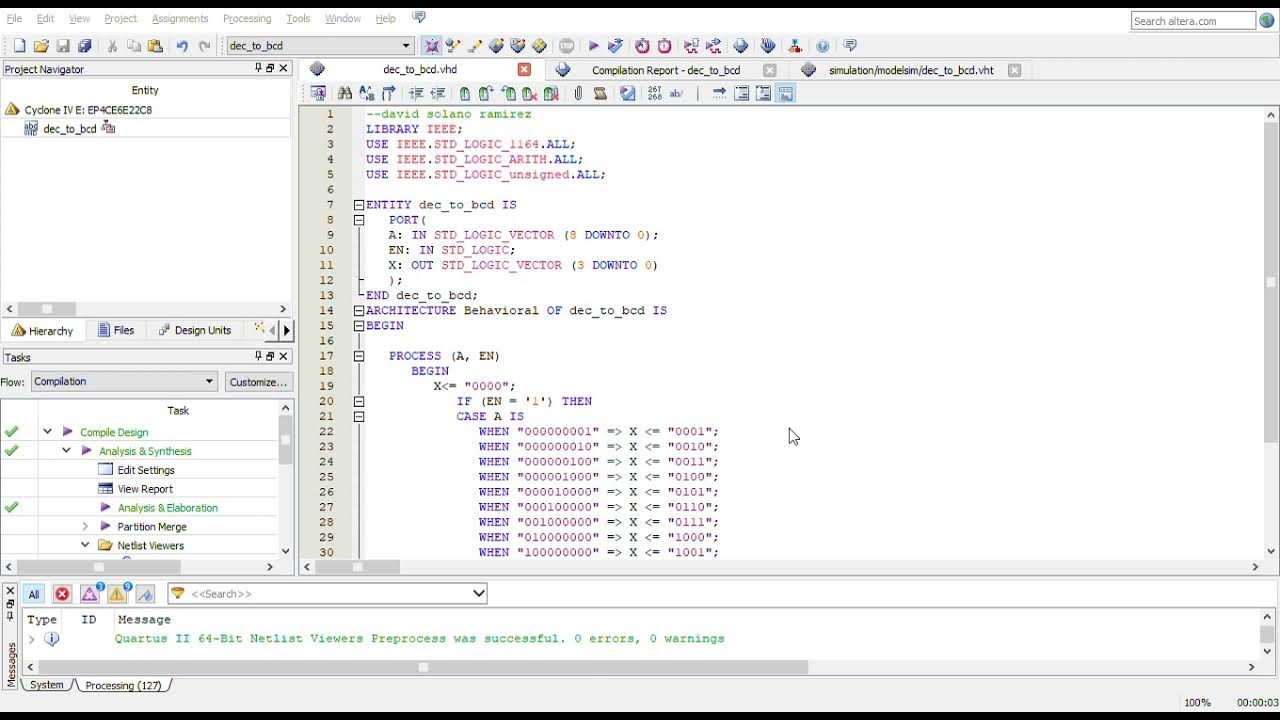The width and height of the screenshot is (1280, 720).
Task: Open the first clock-shaped toolbar icon
Action: [x=642, y=46]
